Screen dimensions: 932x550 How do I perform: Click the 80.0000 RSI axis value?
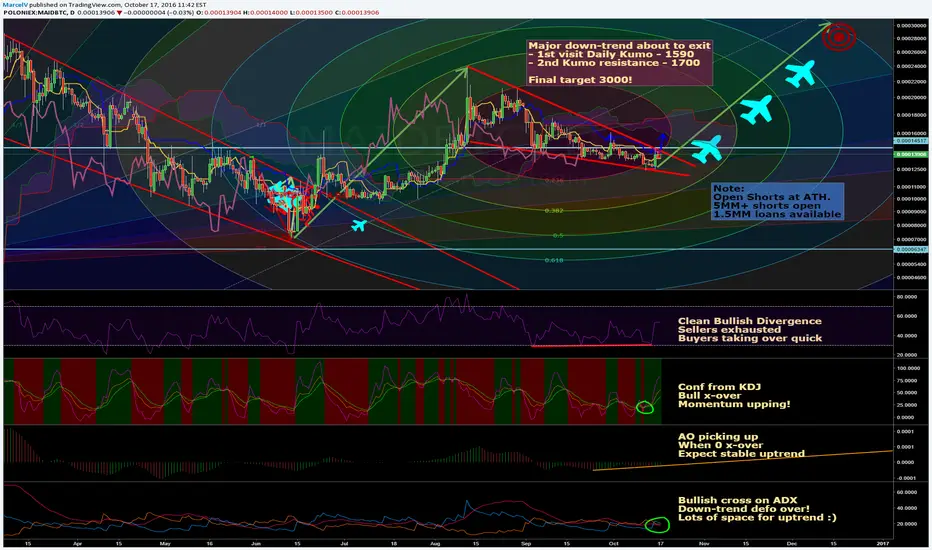[x=906, y=296]
